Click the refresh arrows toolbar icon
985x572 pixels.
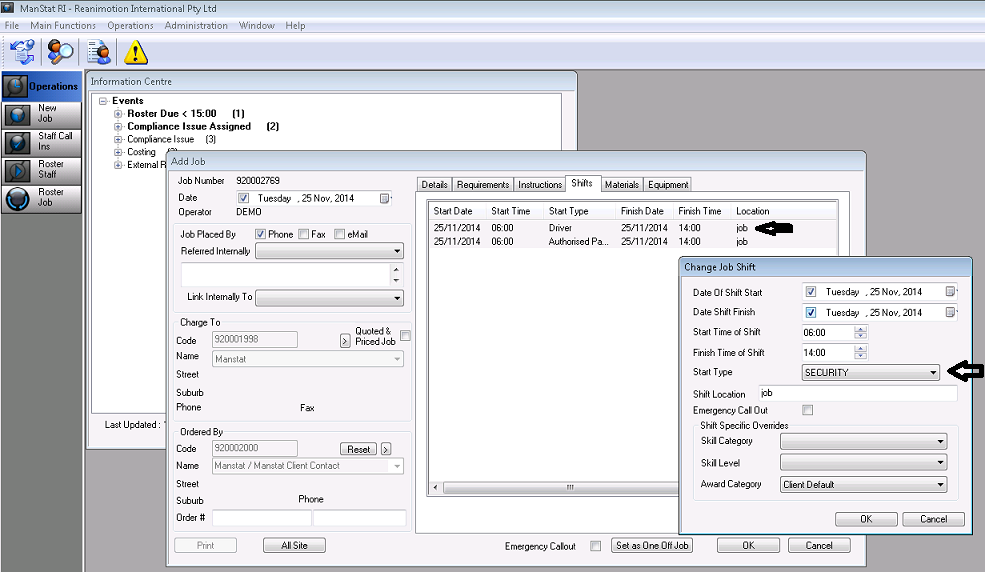click(x=23, y=52)
